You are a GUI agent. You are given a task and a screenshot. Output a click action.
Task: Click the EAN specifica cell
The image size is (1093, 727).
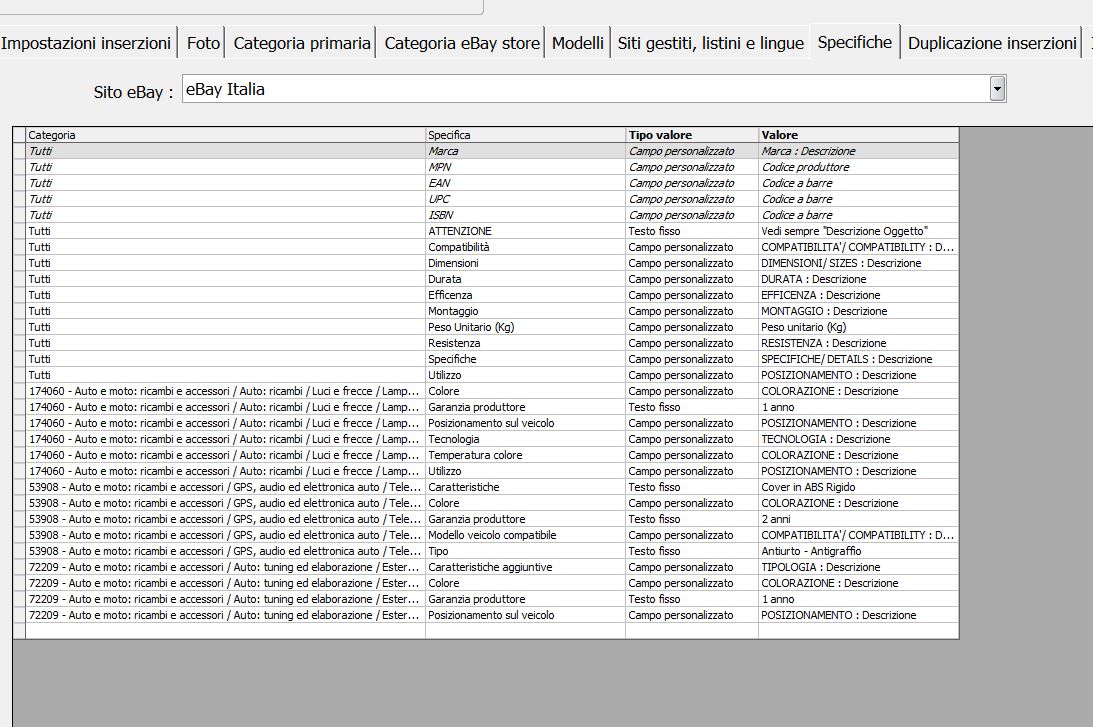click(526, 183)
